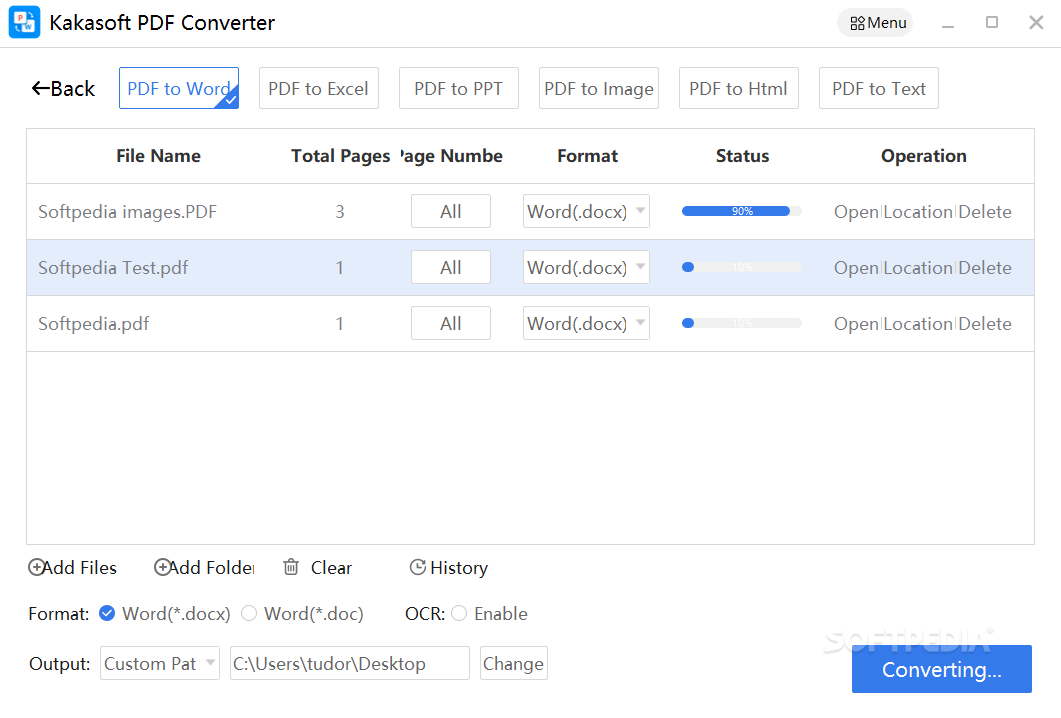This screenshot has height=718, width=1061.
Task: Click the Converting... button
Action: click(941, 669)
